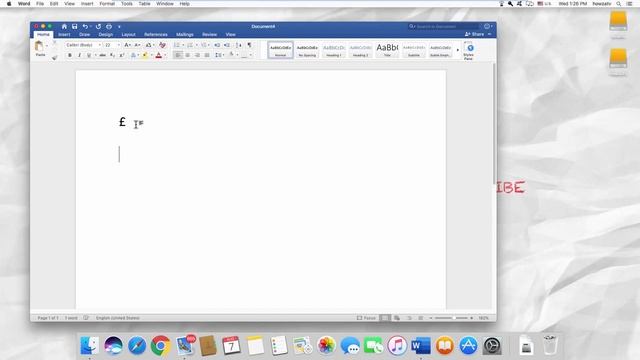Open Shading paint bucket
The image size is (640, 360).
pyautogui.click(x=231, y=55)
